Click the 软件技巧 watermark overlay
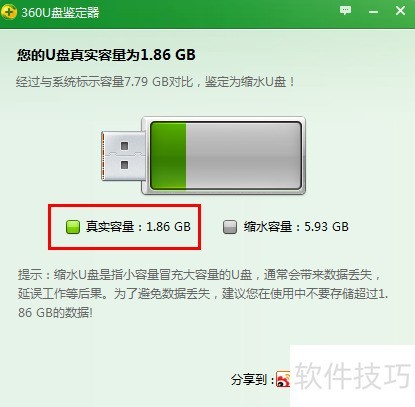Image resolution: width=415 pixels, height=407 pixels. (352, 376)
